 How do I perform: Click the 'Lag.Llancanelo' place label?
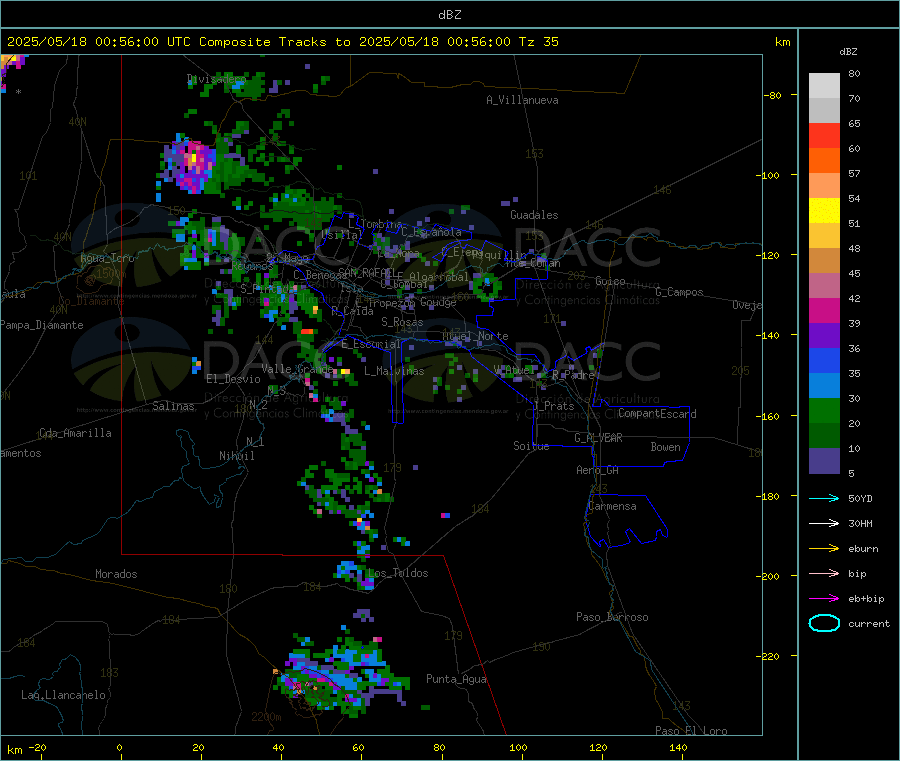click(x=64, y=695)
